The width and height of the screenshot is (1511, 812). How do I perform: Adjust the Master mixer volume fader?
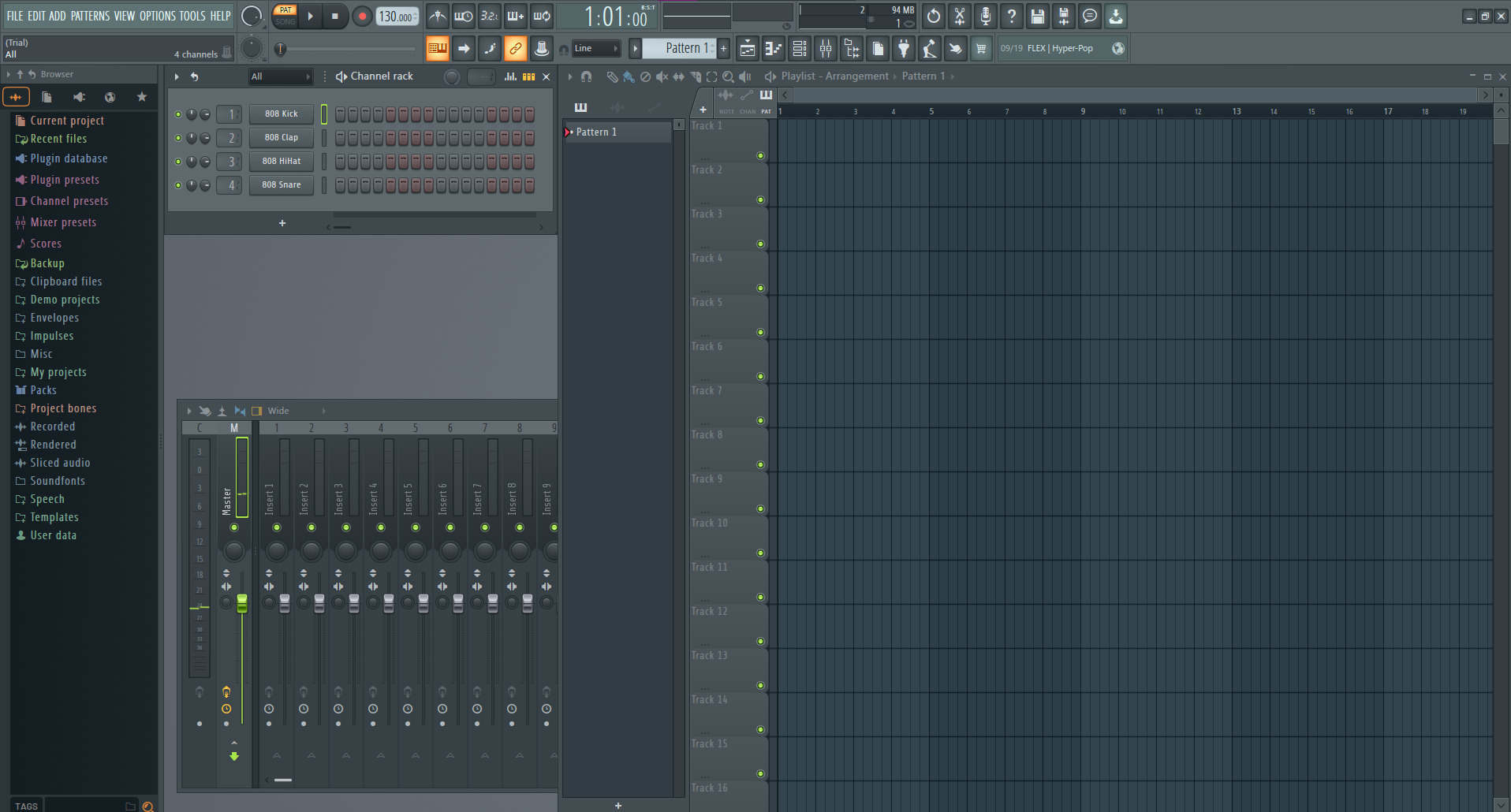coord(242,604)
